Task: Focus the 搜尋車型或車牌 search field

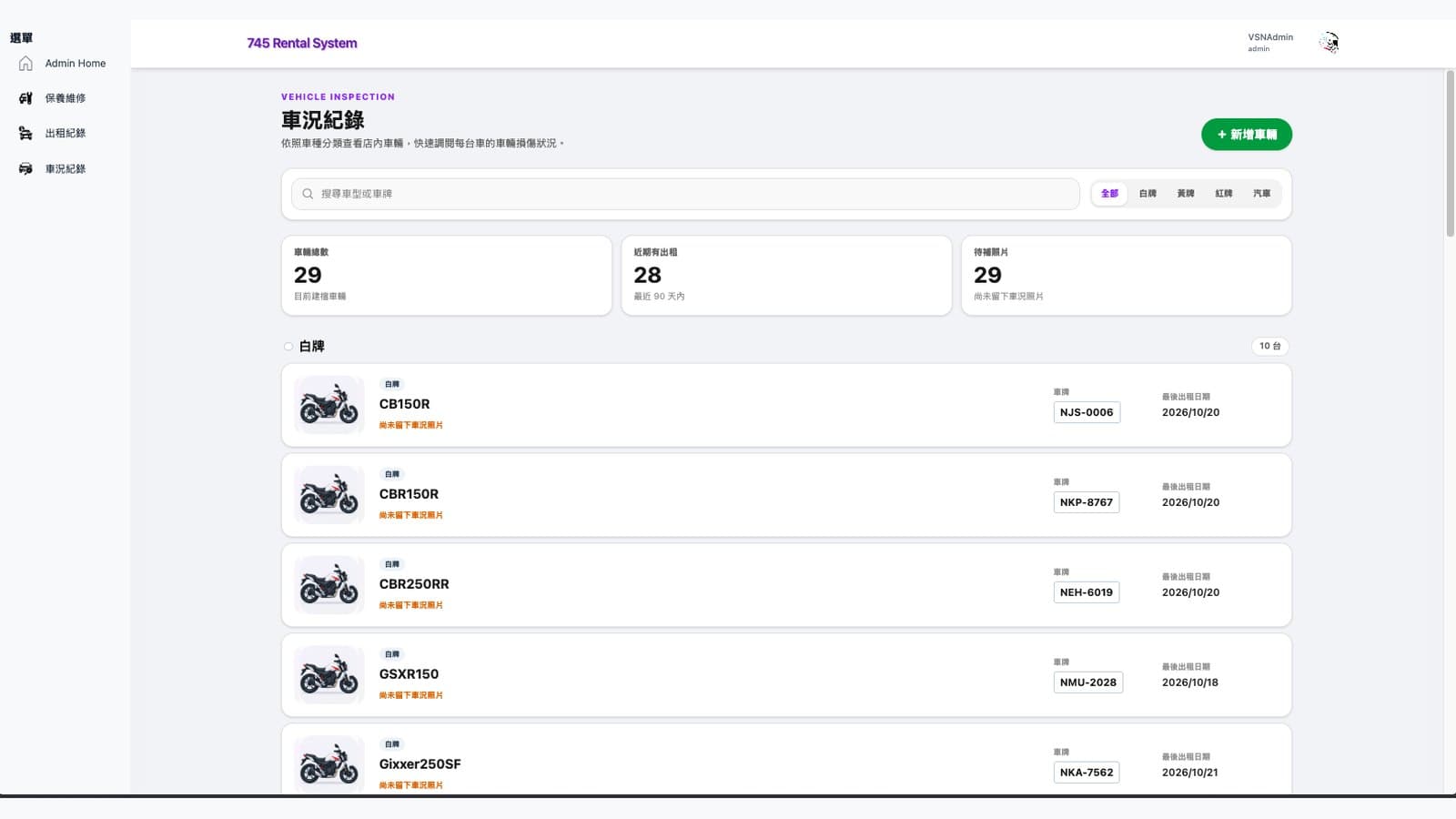Action: 685,194
